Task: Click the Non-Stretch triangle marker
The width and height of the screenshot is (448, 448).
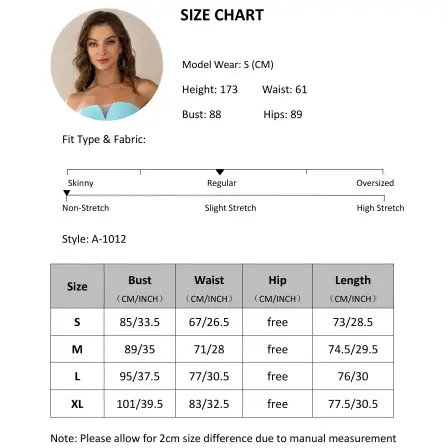Action: (67, 193)
